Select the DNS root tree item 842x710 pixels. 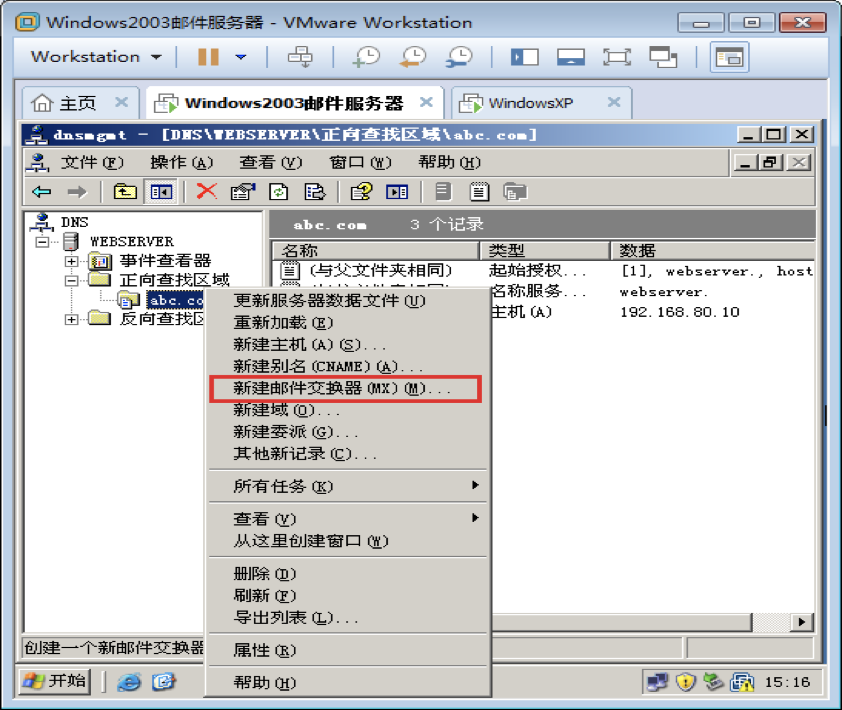tap(75, 222)
